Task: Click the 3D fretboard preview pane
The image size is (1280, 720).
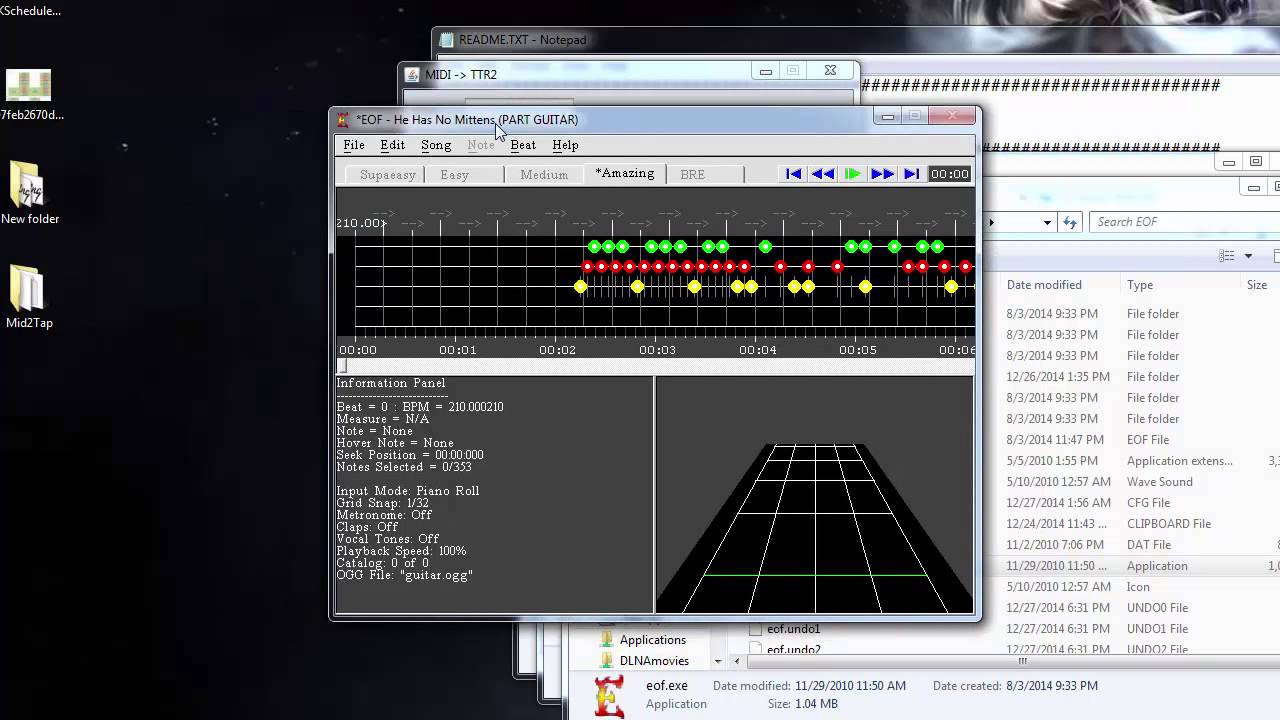Action: pos(814,495)
